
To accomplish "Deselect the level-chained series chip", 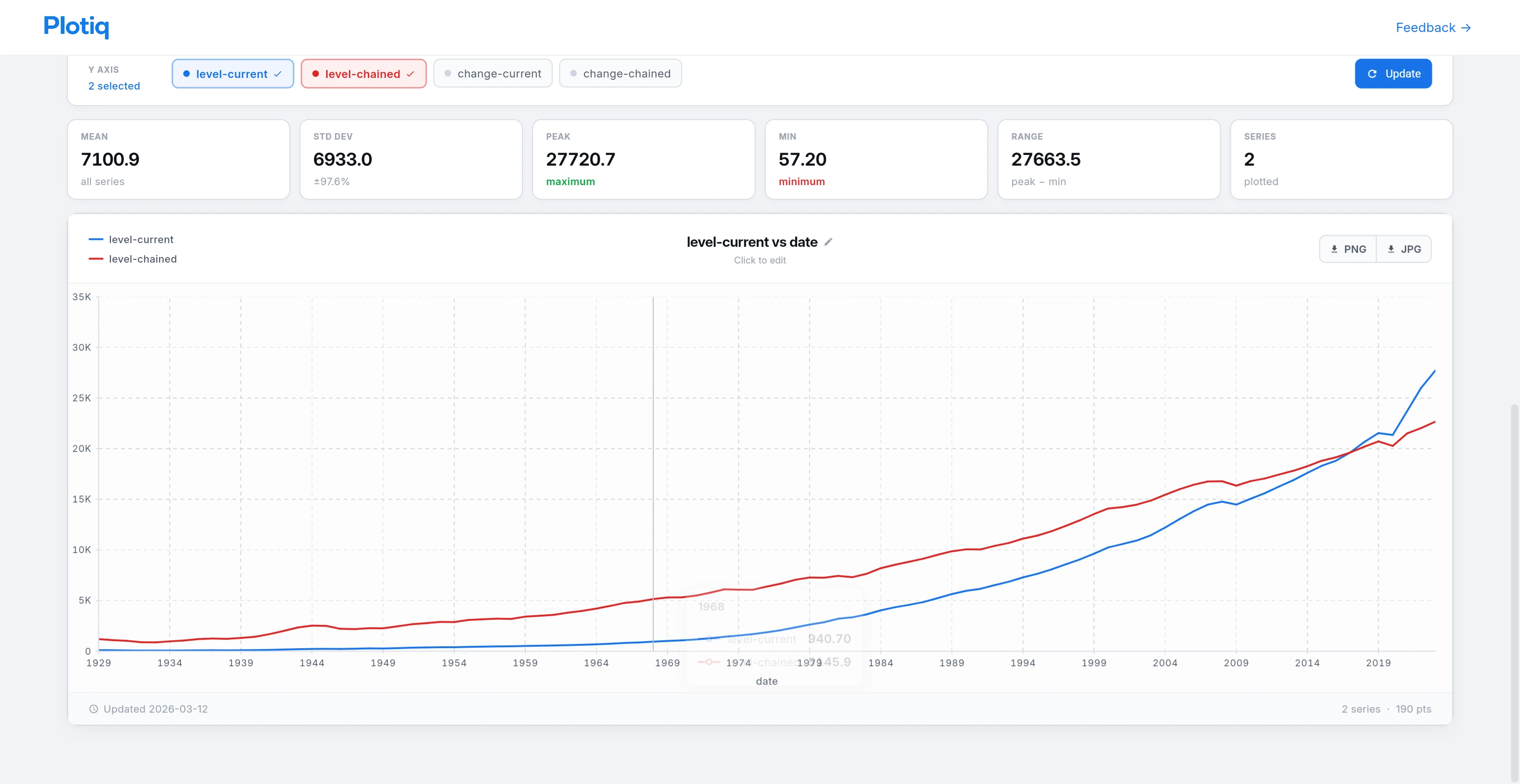I will pos(363,74).
